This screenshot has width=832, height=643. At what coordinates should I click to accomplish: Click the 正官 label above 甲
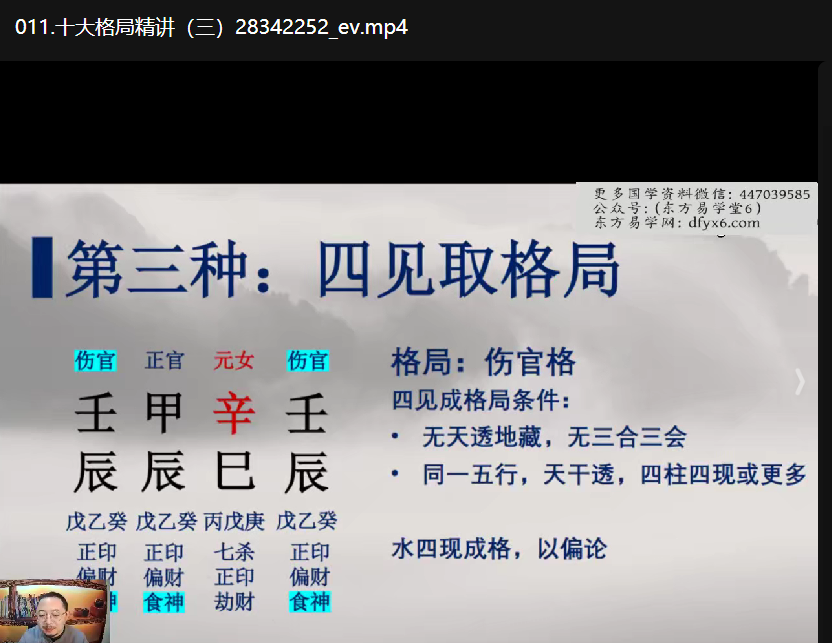[165, 361]
